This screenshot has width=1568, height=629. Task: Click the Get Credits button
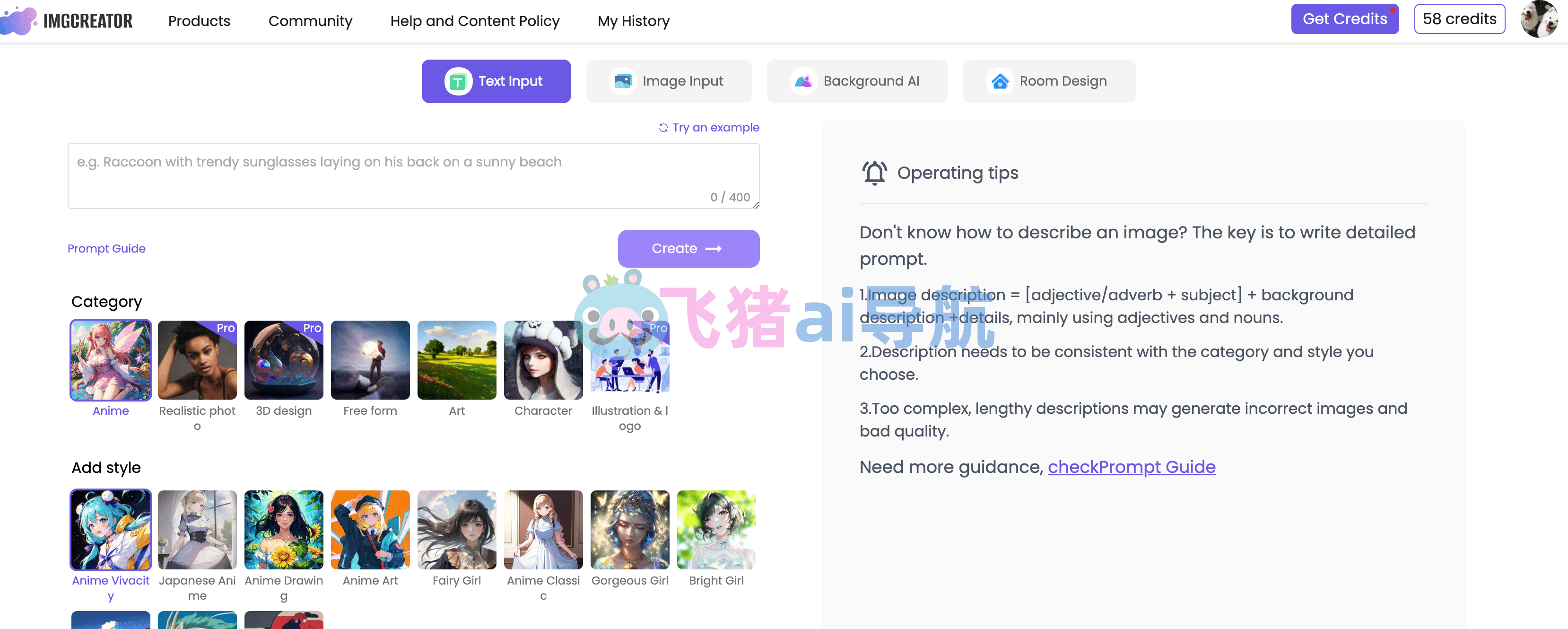click(1345, 19)
